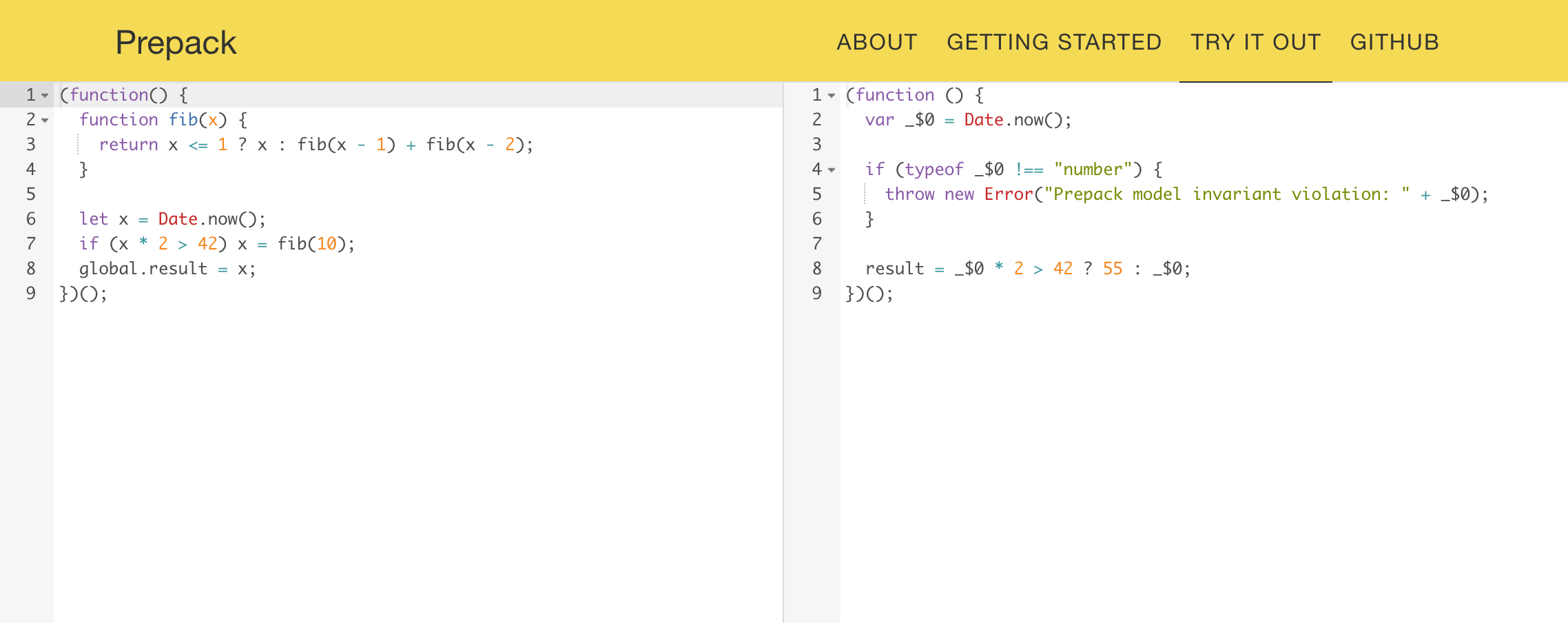Collapse fold arrow on line 1 of input editor
Viewport: 1568px width, 623px height.
(45, 95)
